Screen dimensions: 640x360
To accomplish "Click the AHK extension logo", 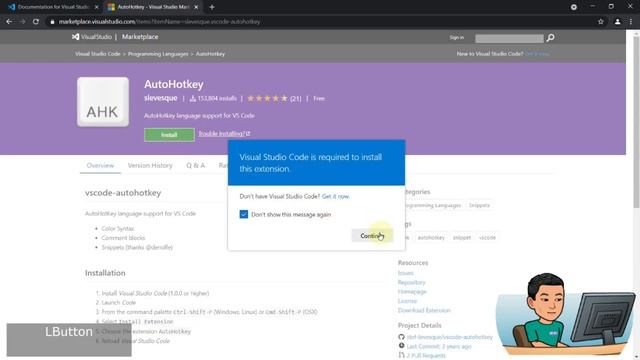I will click(x=103, y=102).
